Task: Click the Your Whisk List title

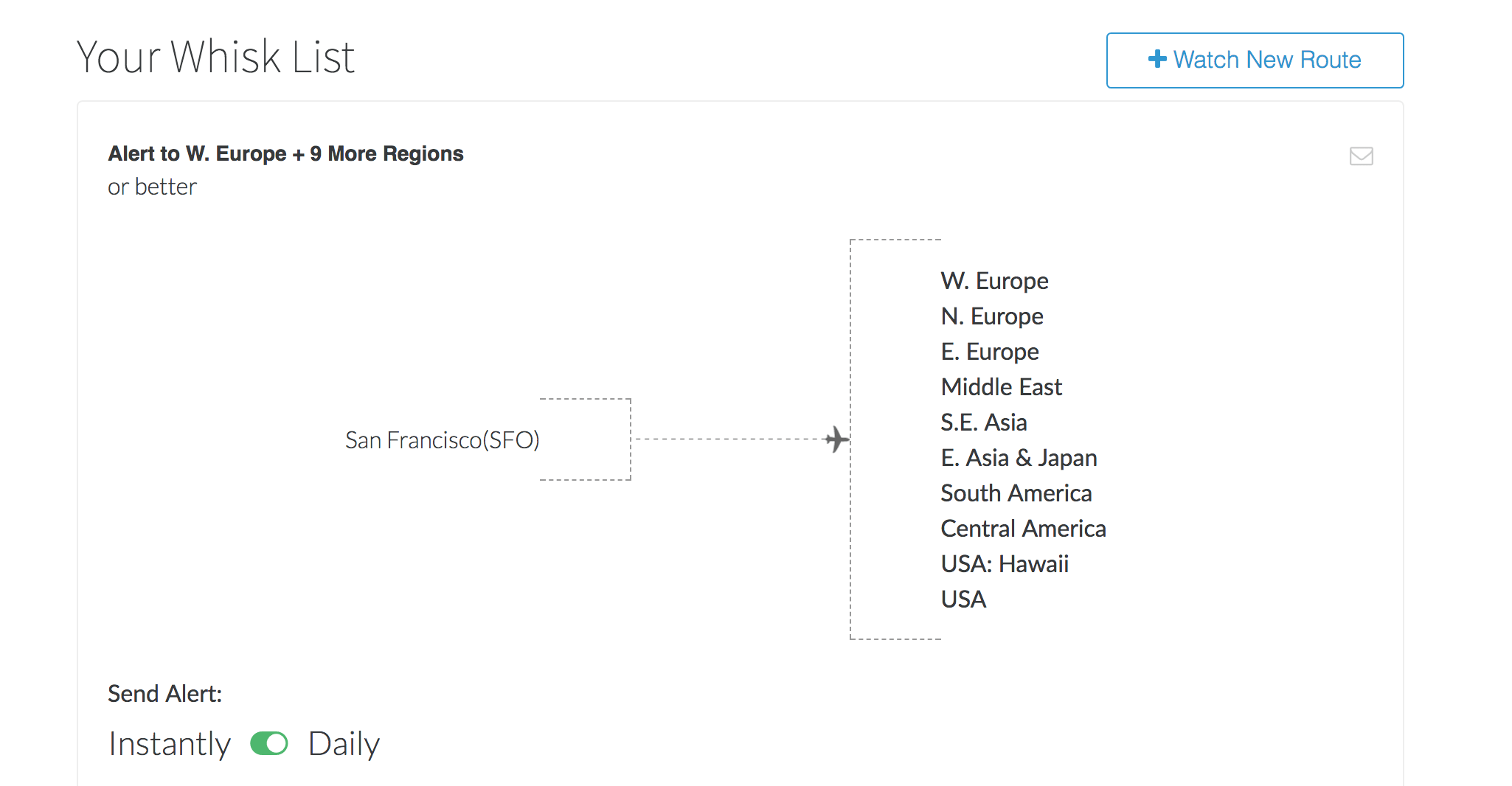Action: click(215, 57)
